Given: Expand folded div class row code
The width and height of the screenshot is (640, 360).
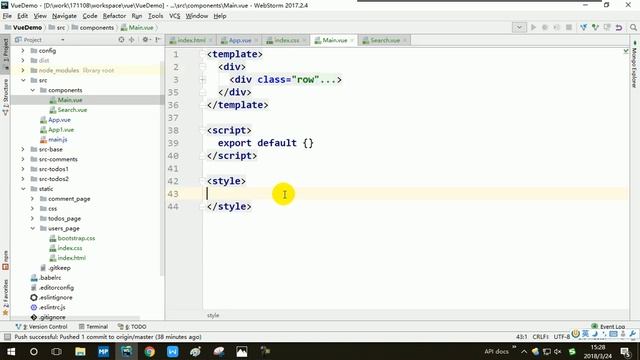Looking at the screenshot, I should (203, 80).
